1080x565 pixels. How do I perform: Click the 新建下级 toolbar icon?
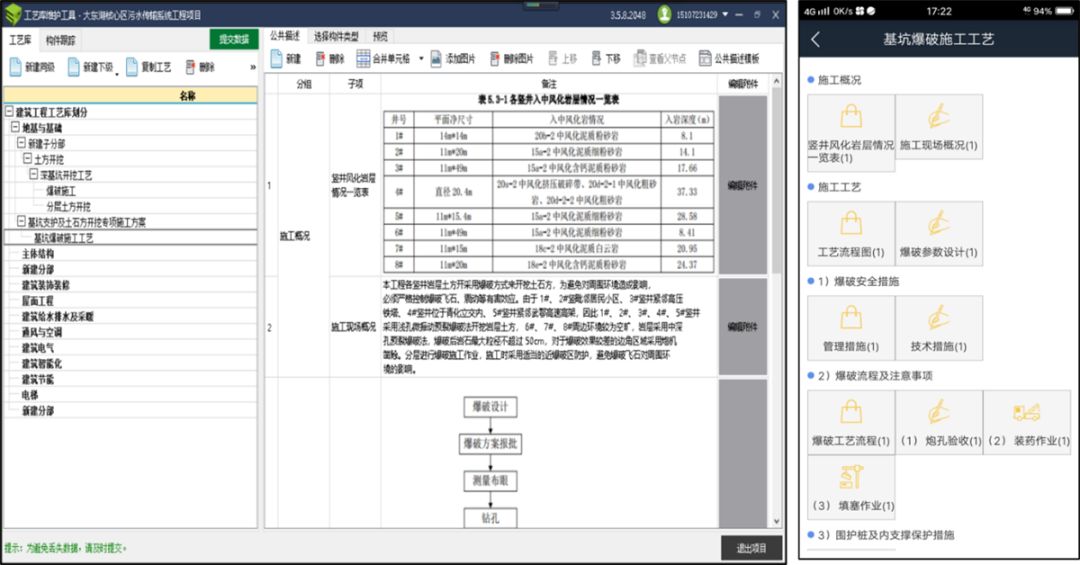point(74,67)
